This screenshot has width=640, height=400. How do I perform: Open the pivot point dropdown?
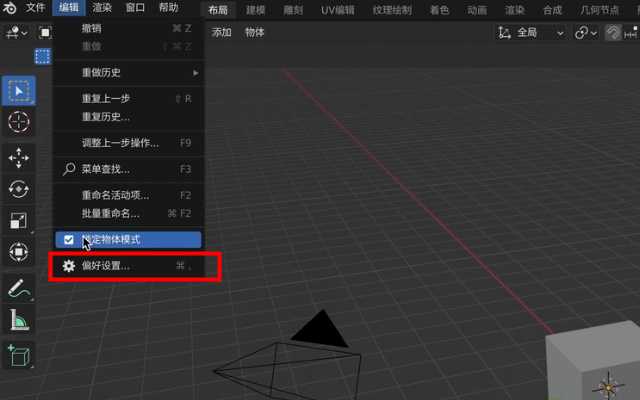pos(585,32)
